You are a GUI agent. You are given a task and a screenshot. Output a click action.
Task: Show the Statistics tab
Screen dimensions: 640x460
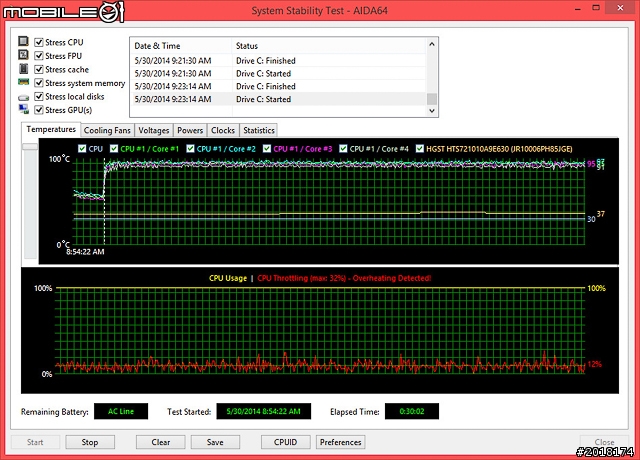click(259, 131)
